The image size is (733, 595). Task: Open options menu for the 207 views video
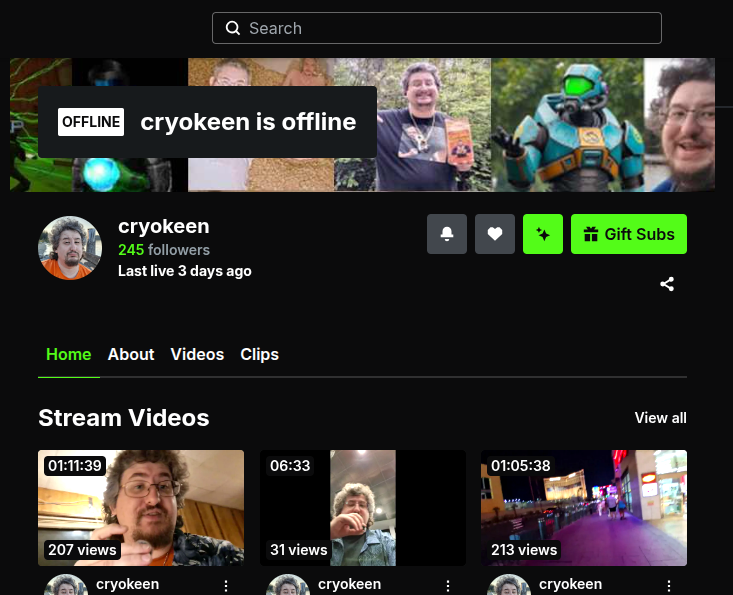(226, 586)
